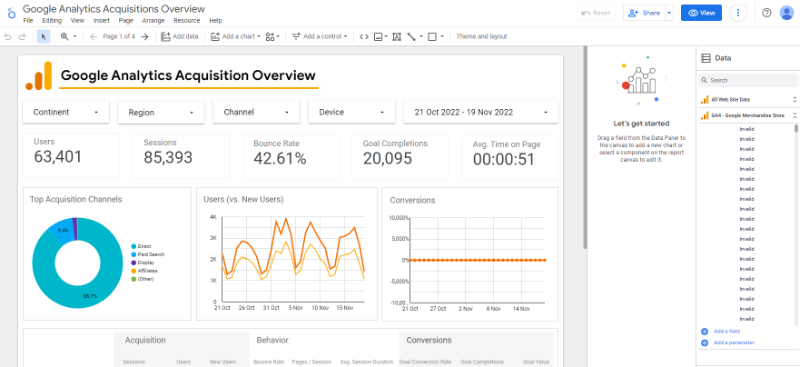Image resolution: width=800 pixels, height=367 pixels.
Task: Open the help question mark icon
Action: point(766,13)
